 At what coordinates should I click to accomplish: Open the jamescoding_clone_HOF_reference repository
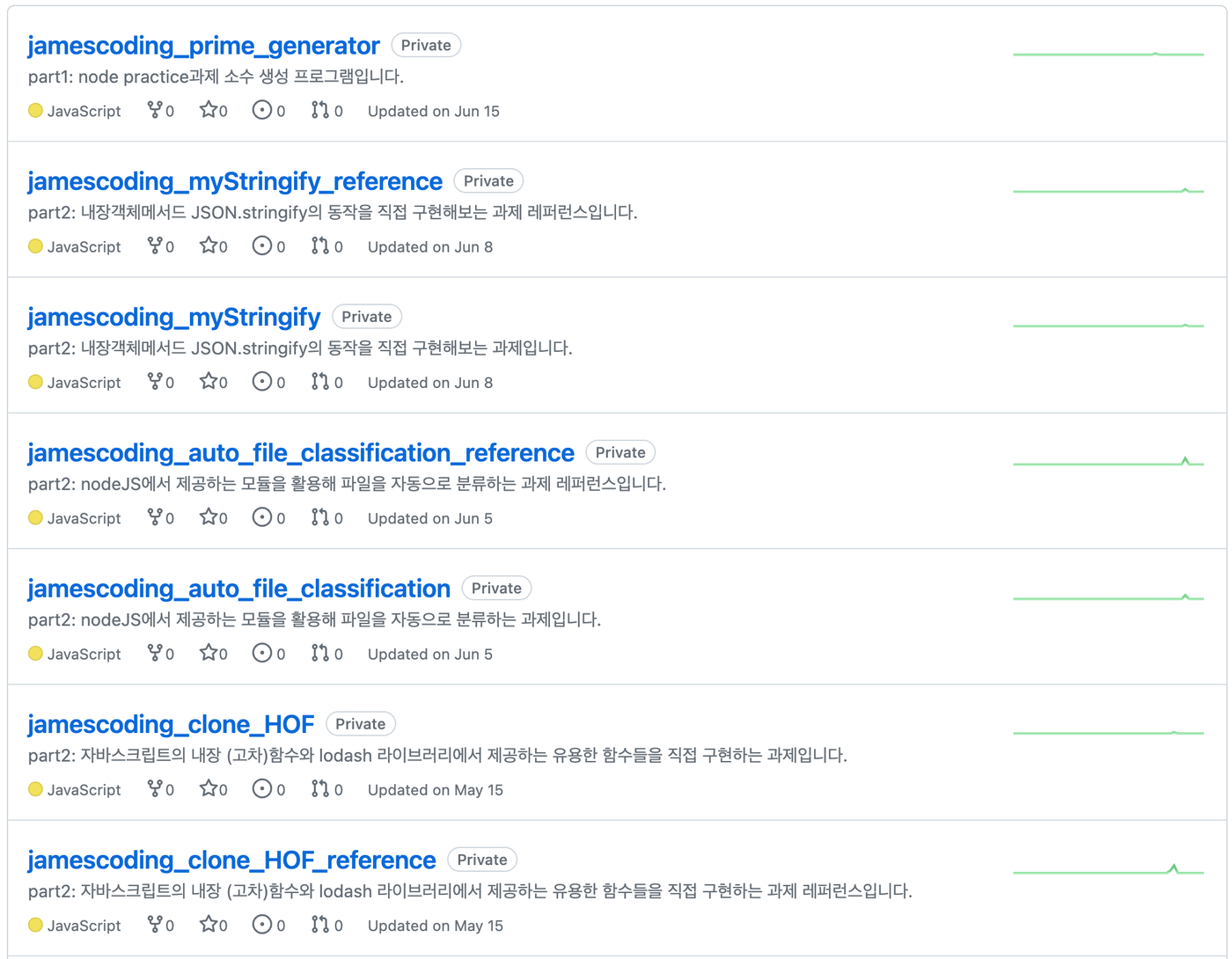[231, 860]
